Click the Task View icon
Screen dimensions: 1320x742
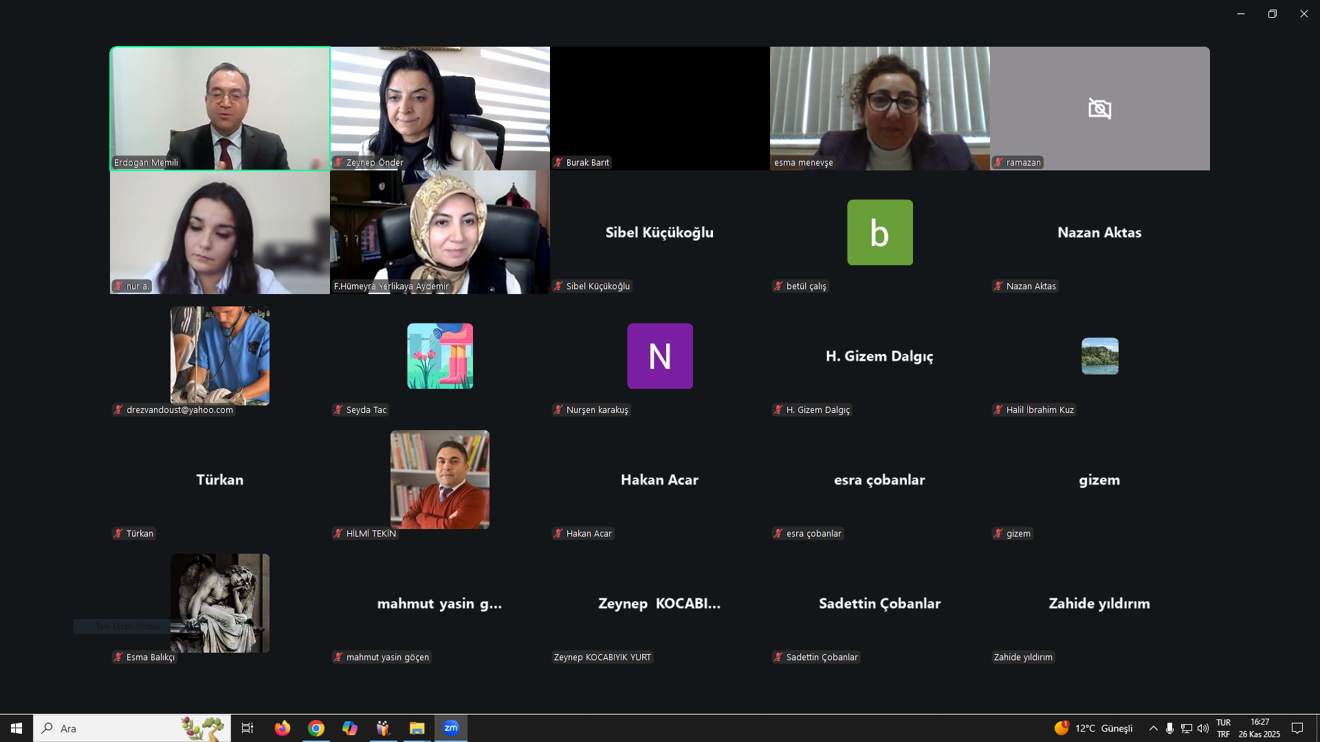(x=247, y=728)
